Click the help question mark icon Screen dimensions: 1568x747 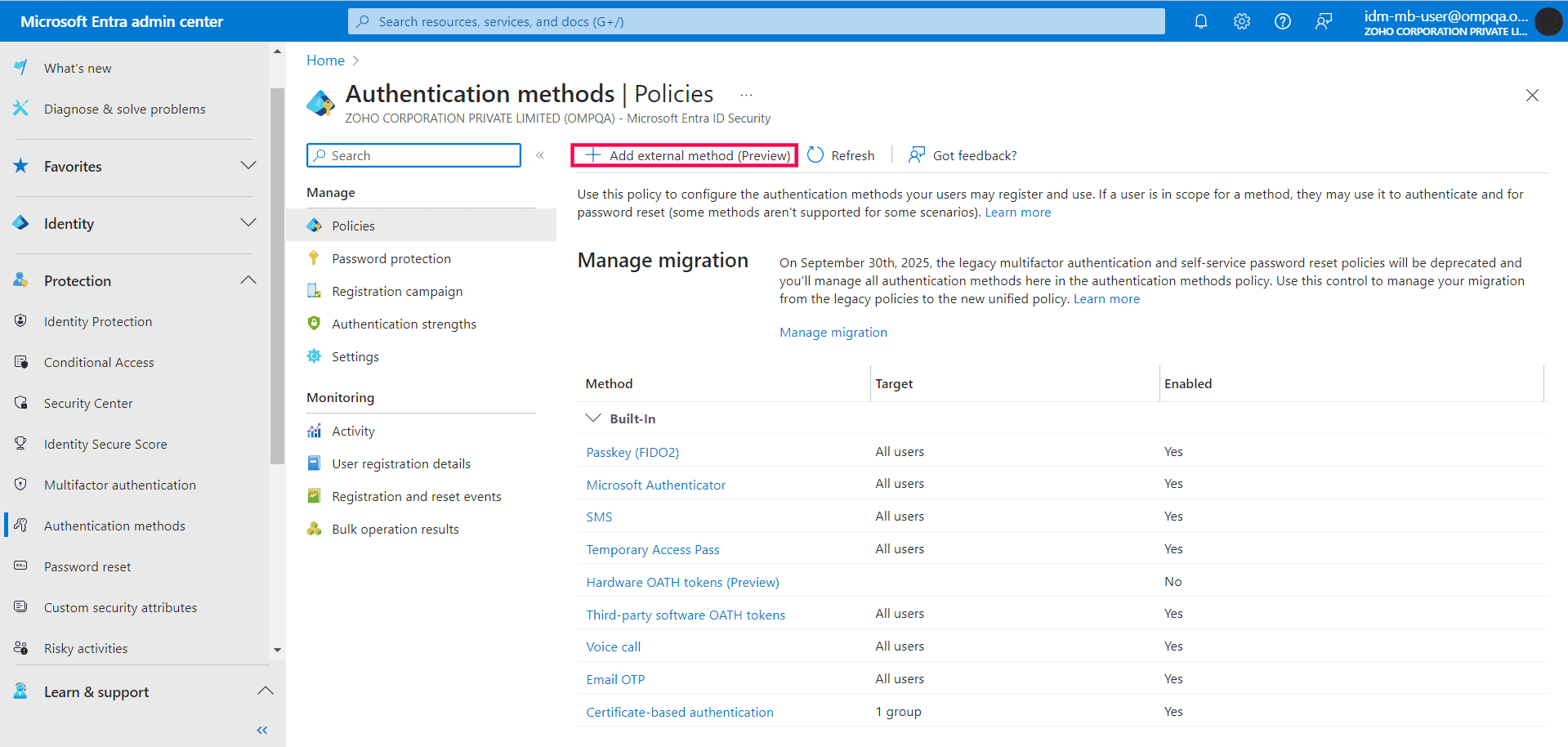coord(1282,21)
